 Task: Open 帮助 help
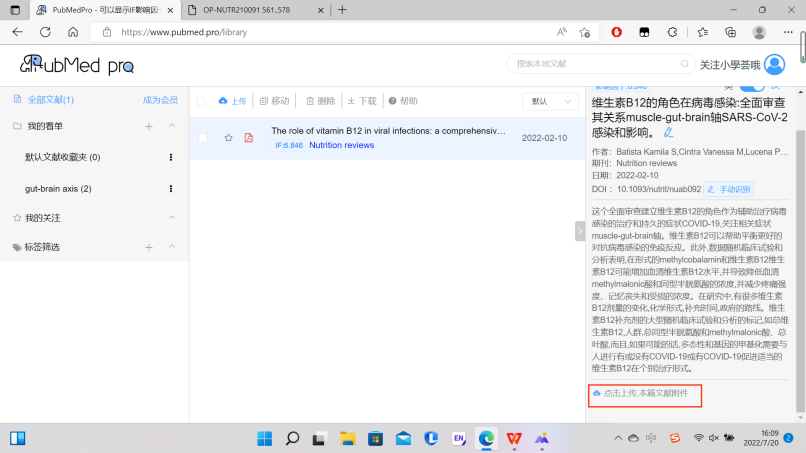[x=403, y=101]
